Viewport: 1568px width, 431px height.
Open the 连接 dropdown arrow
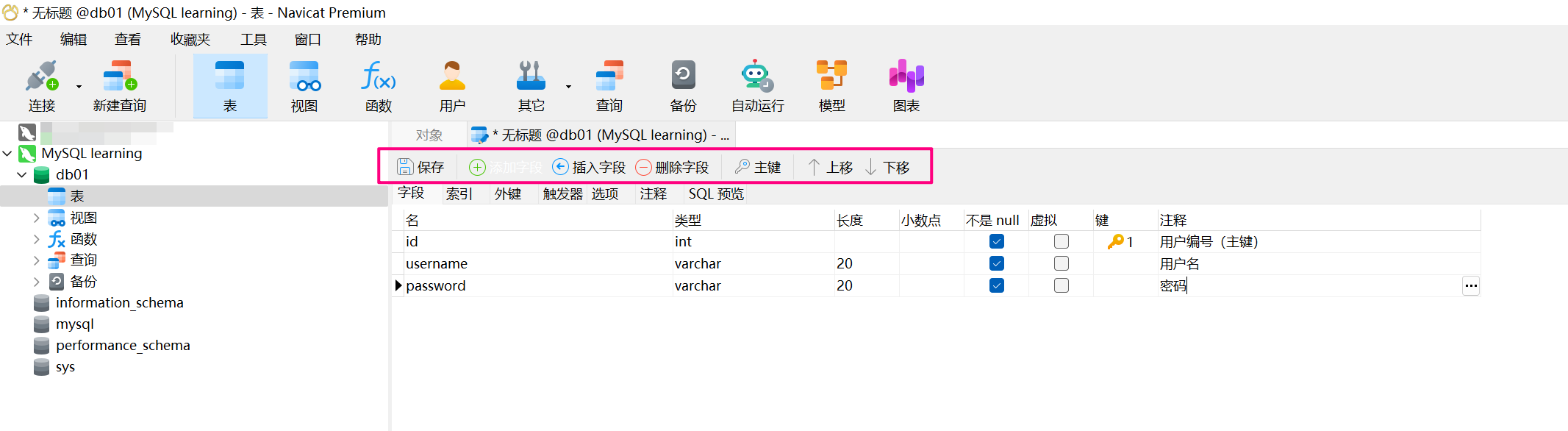point(79,87)
